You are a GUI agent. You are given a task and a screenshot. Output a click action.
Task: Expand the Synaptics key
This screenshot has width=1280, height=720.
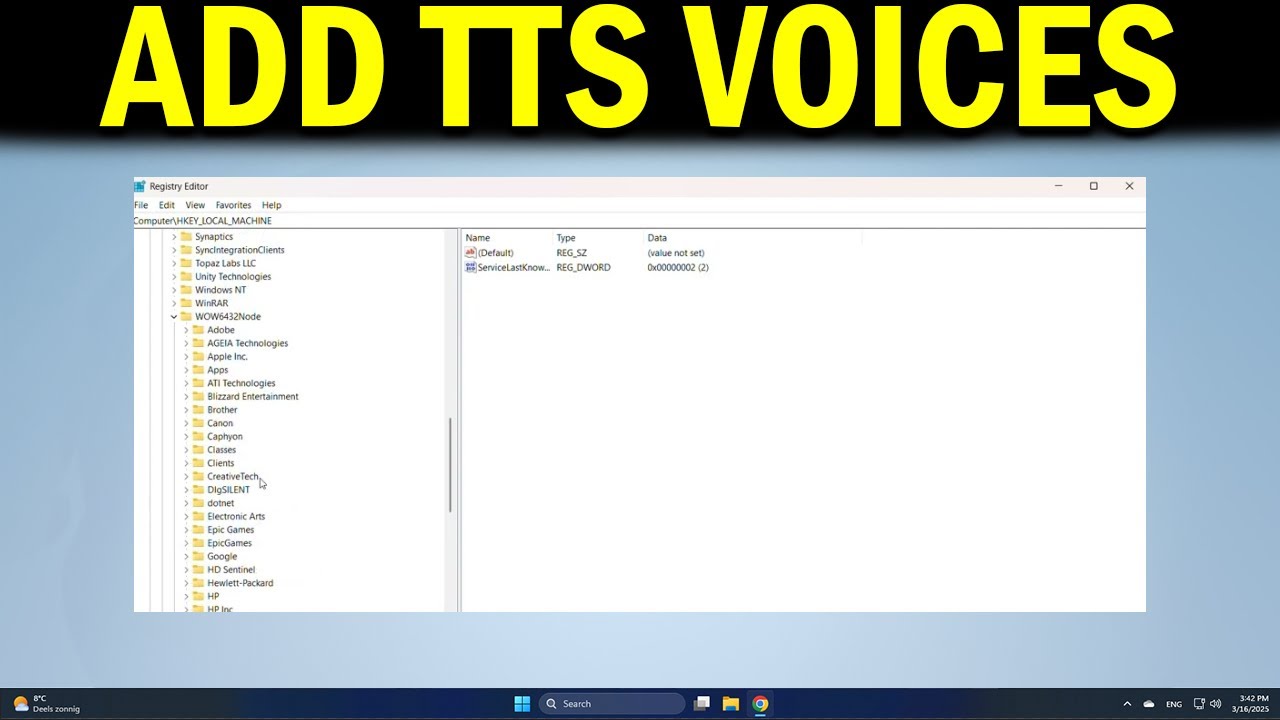(x=174, y=237)
